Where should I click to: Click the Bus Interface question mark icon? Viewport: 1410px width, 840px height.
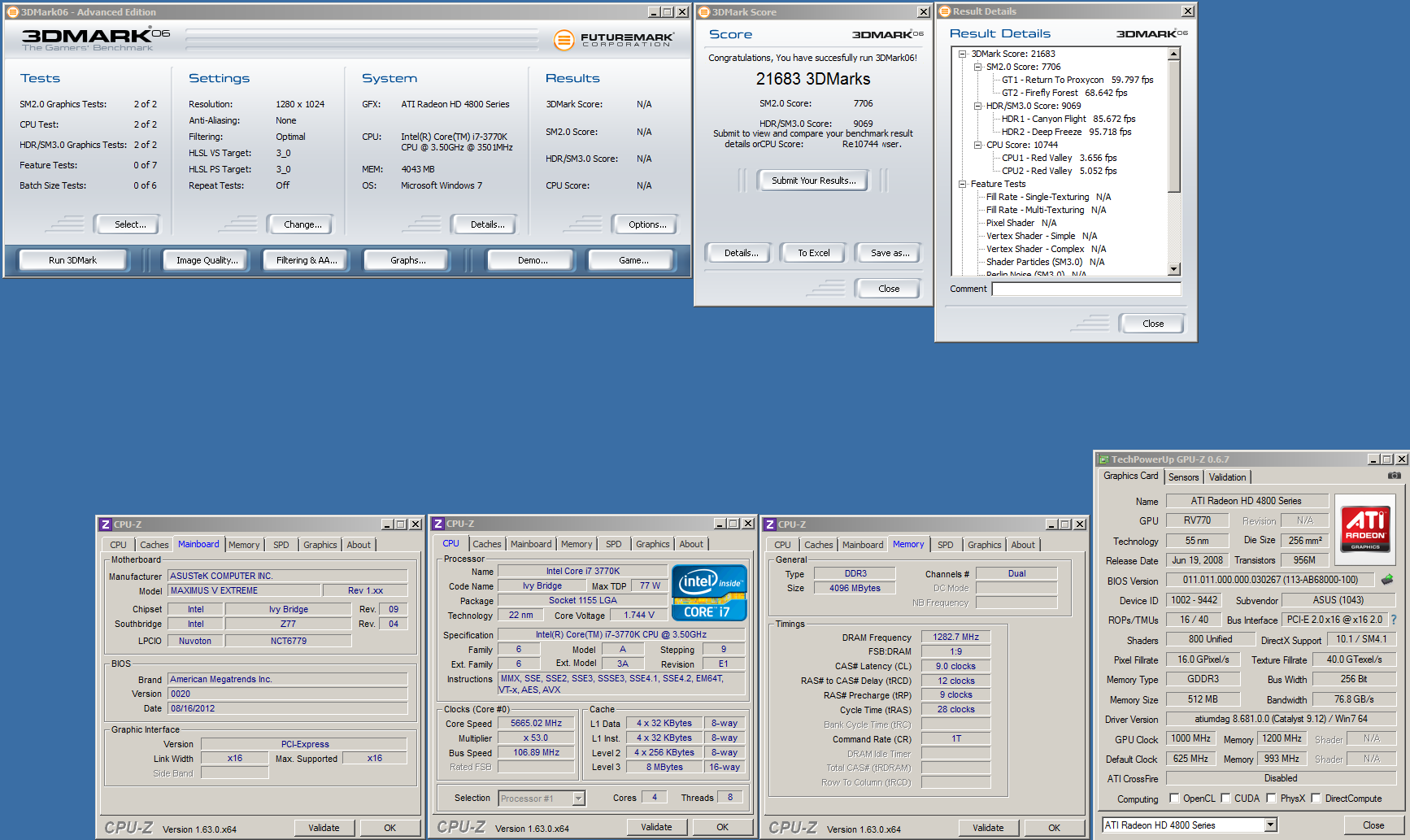1394,620
